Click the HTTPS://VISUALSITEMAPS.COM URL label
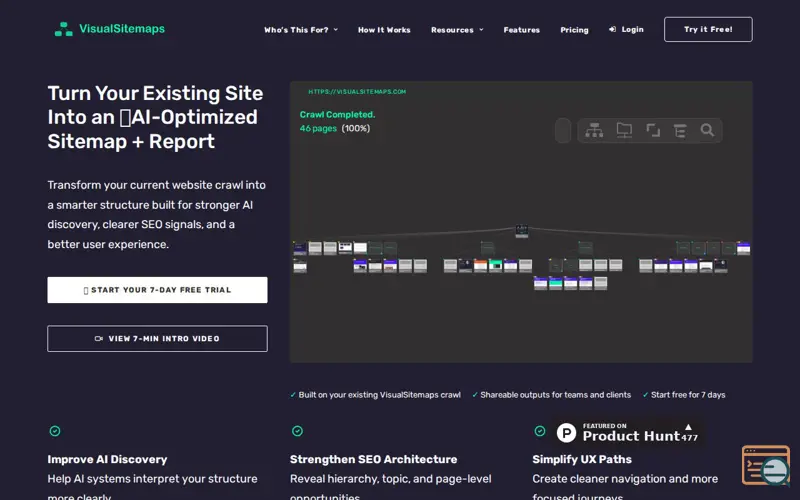800x500 pixels. 357,92
